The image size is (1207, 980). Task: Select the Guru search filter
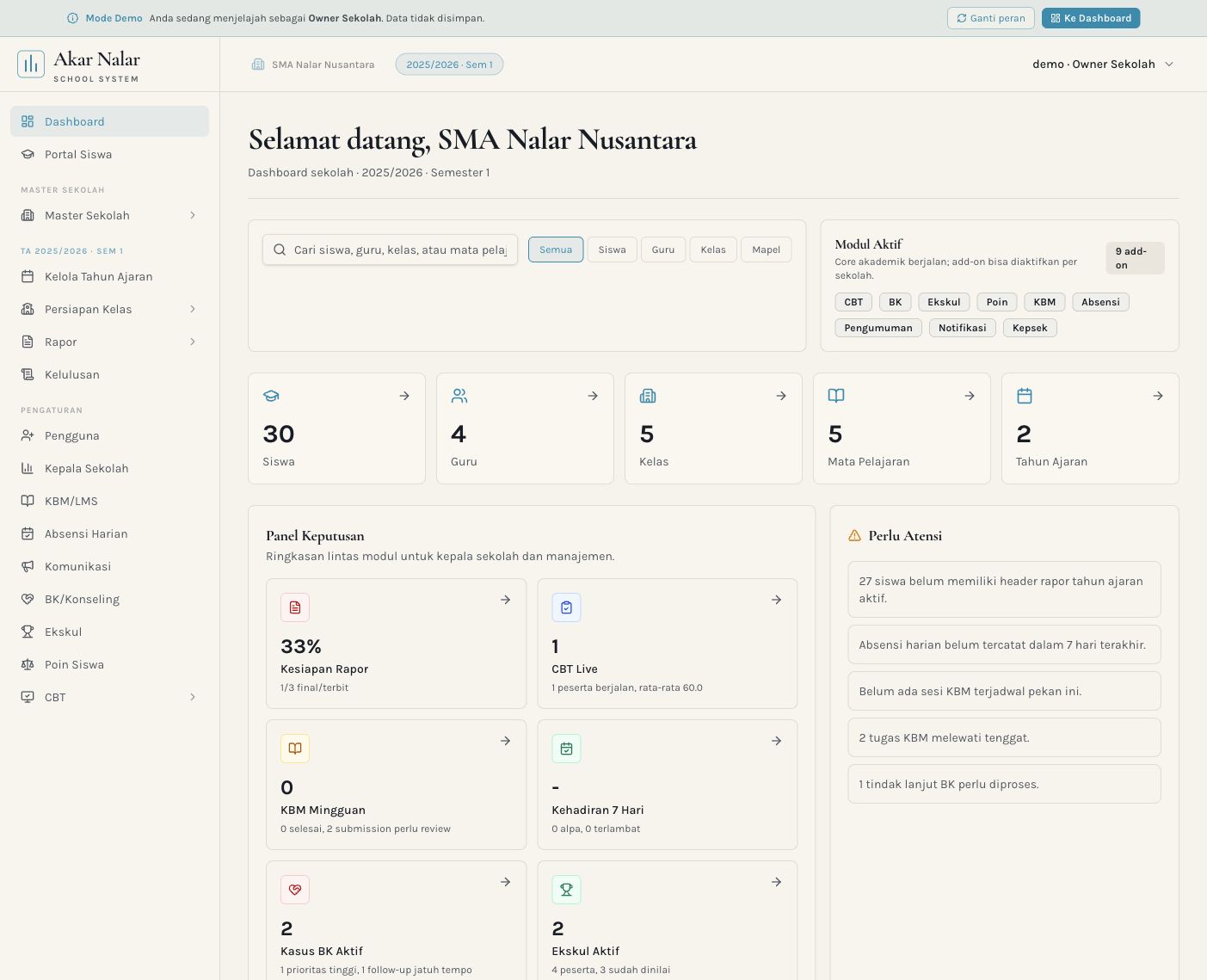point(663,250)
